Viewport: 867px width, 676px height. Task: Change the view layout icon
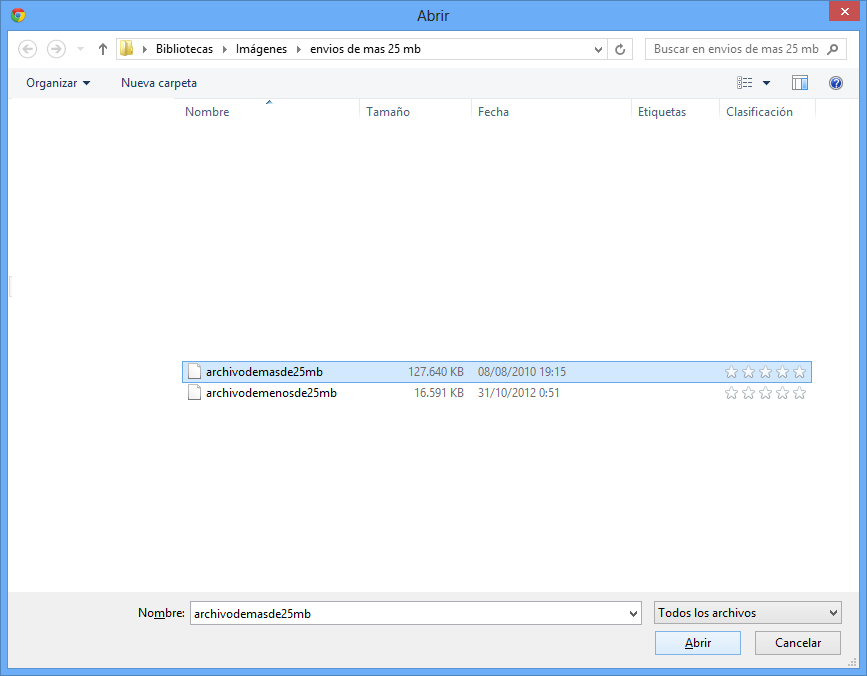tap(744, 83)
